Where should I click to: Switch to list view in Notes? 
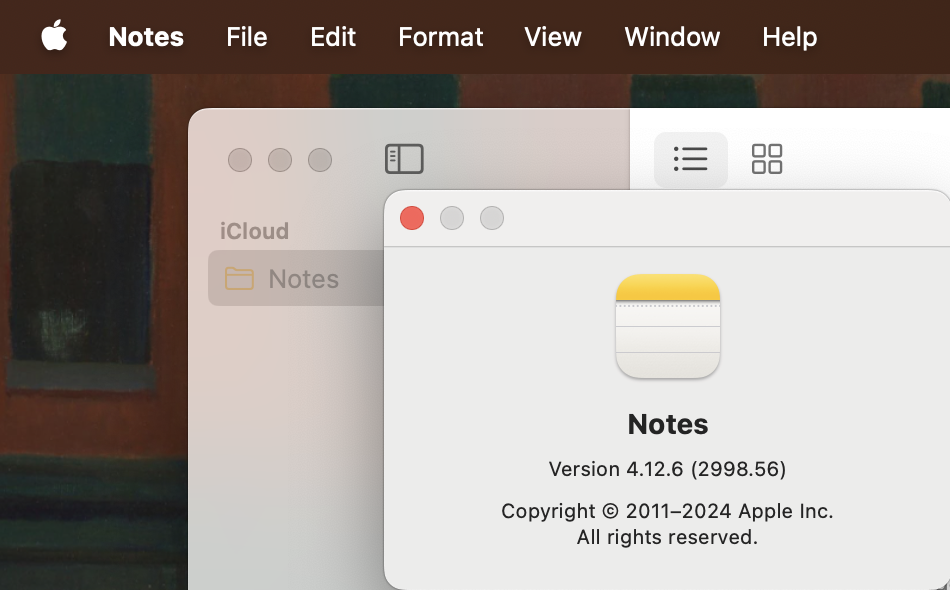691,159
